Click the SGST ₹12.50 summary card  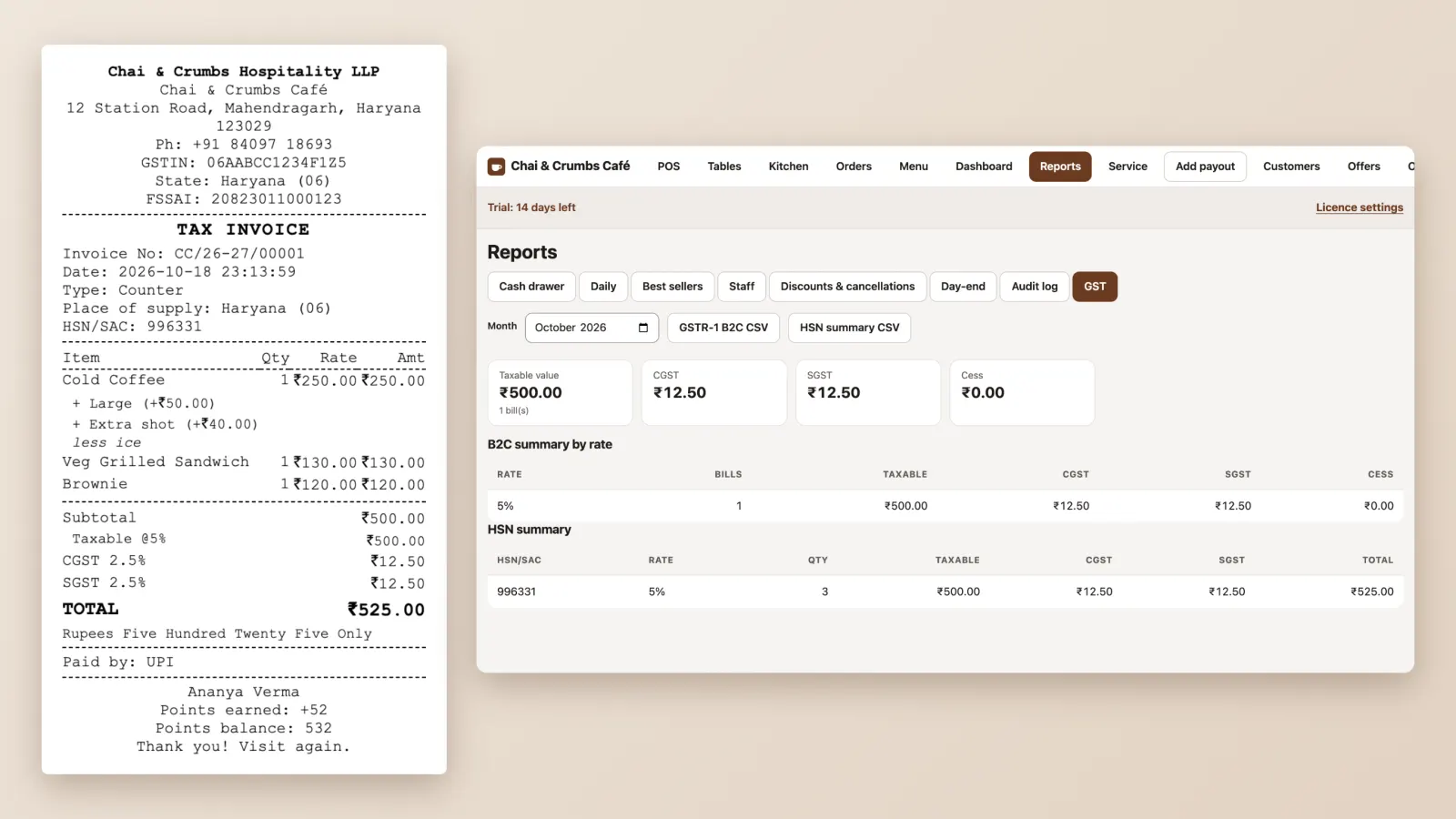(868, 392)
